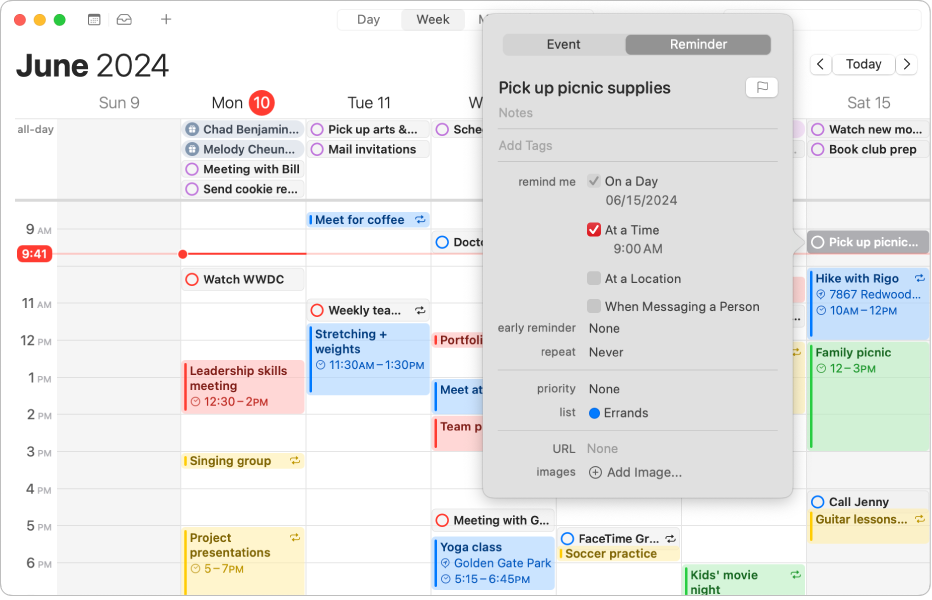The image size is (932, 600).
Task: Select the Day view tab
Action: click(x=368, y=20)
